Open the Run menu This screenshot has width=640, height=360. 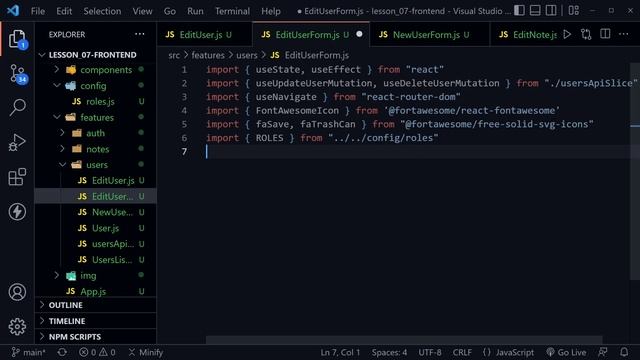[195, 11]
